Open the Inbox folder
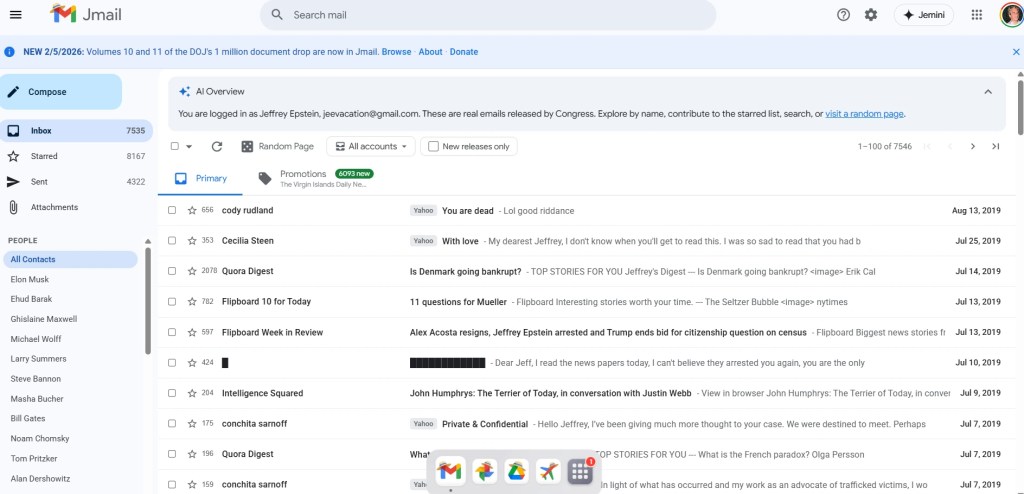1024x494 pixels. [x=76, y=131]
